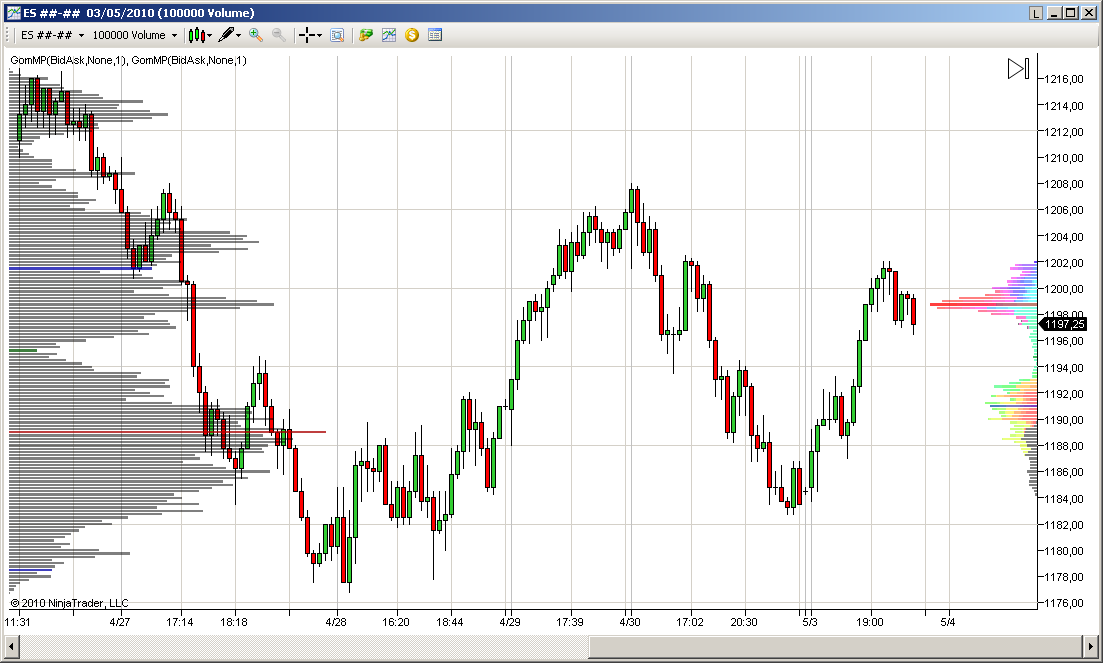
Task: Click the 1204,00 price axis label
Action: pos(1064,236)
